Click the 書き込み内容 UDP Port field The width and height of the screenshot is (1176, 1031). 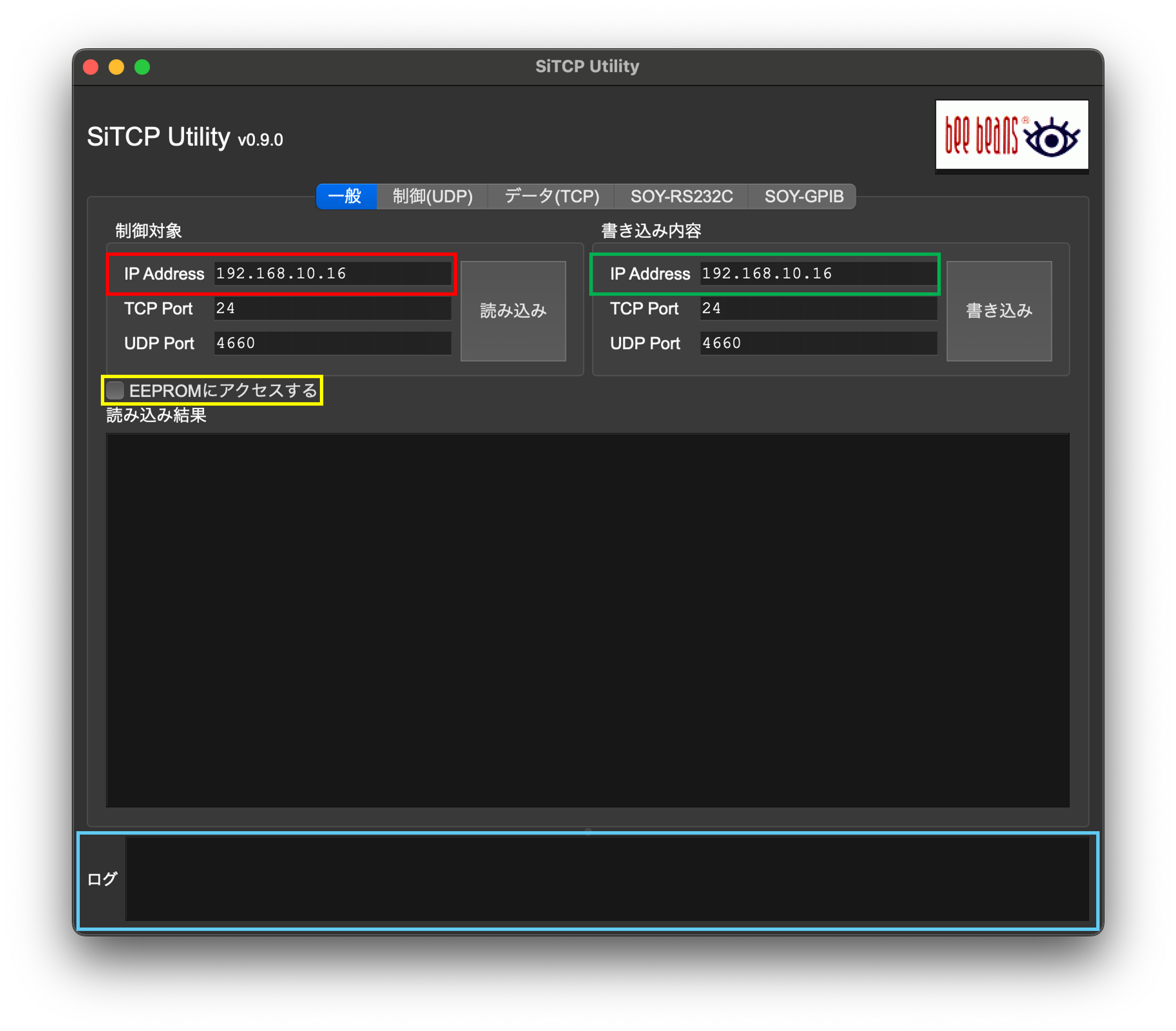(818, 343)
